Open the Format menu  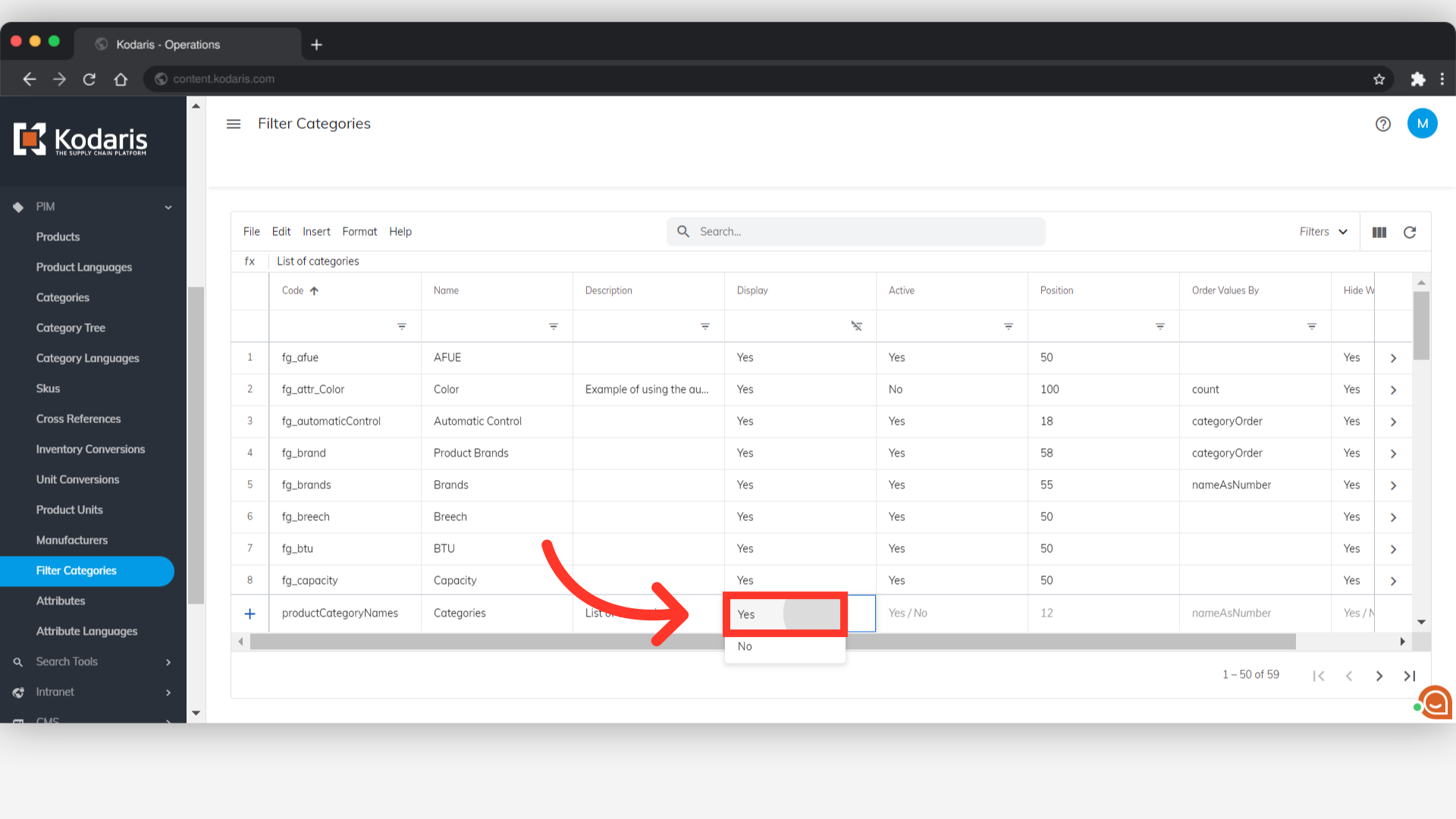(359, 232)
